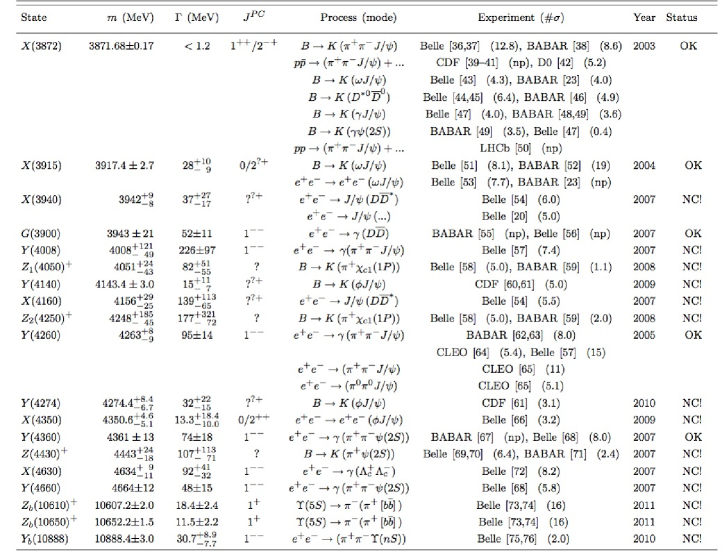Click the 'CLEO [65] (5.1)' experiment entry
Screen dimensions: 725x552
coord(521,386)
